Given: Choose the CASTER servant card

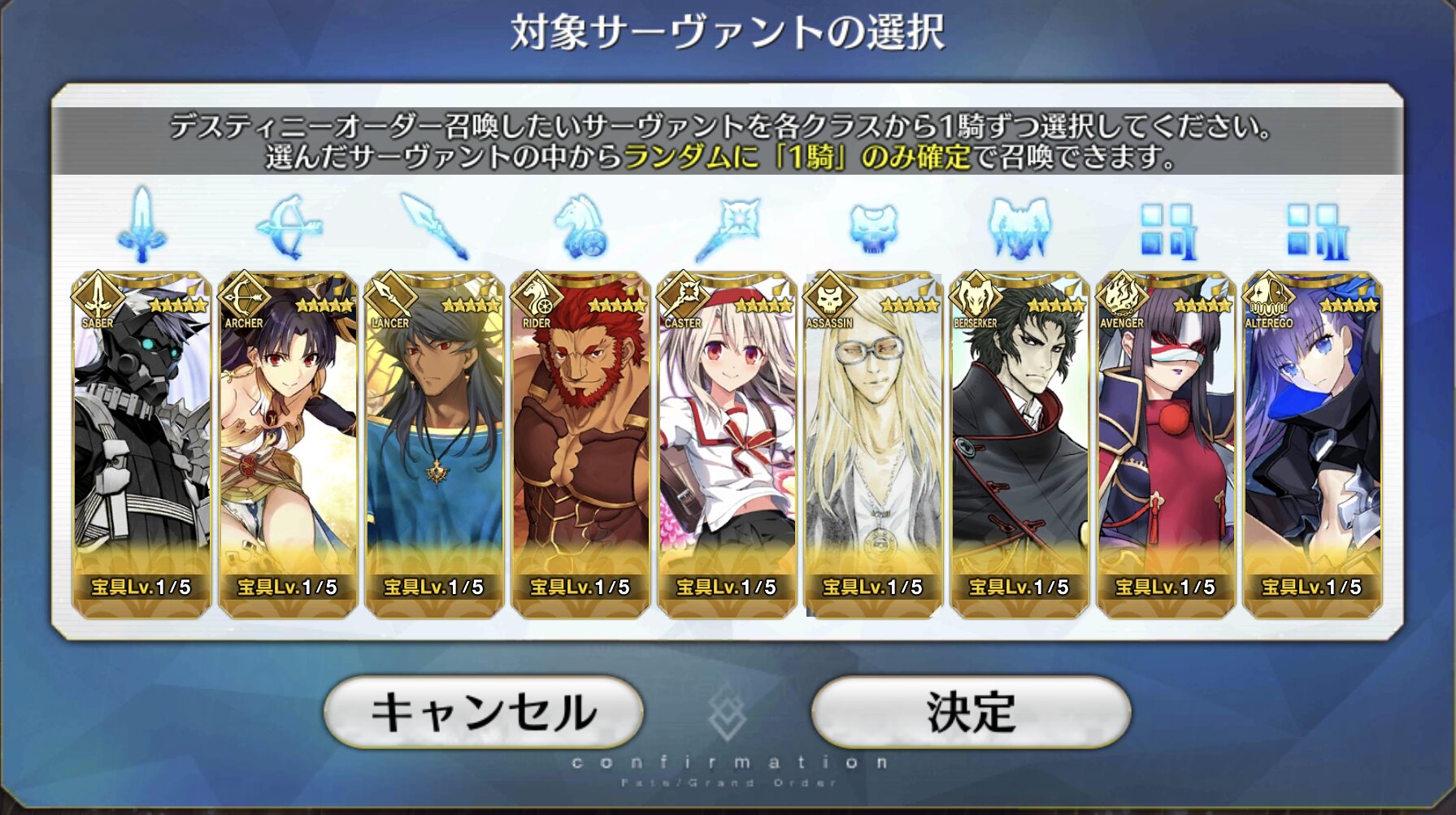Looking at the screenshot, I should pyautogui.click(x=727, y=444).
